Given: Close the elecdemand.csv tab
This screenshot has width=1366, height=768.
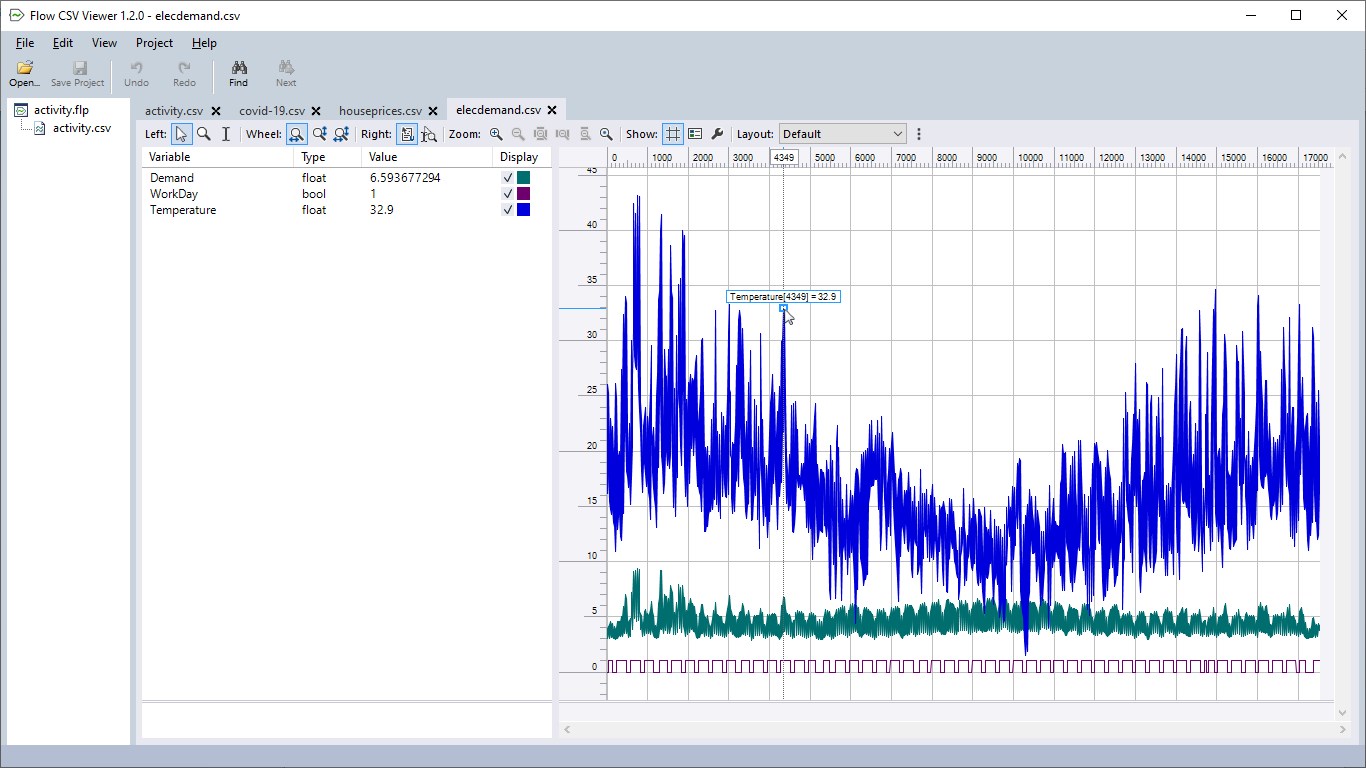Looking at the screenshot, I should pos(552,110).
